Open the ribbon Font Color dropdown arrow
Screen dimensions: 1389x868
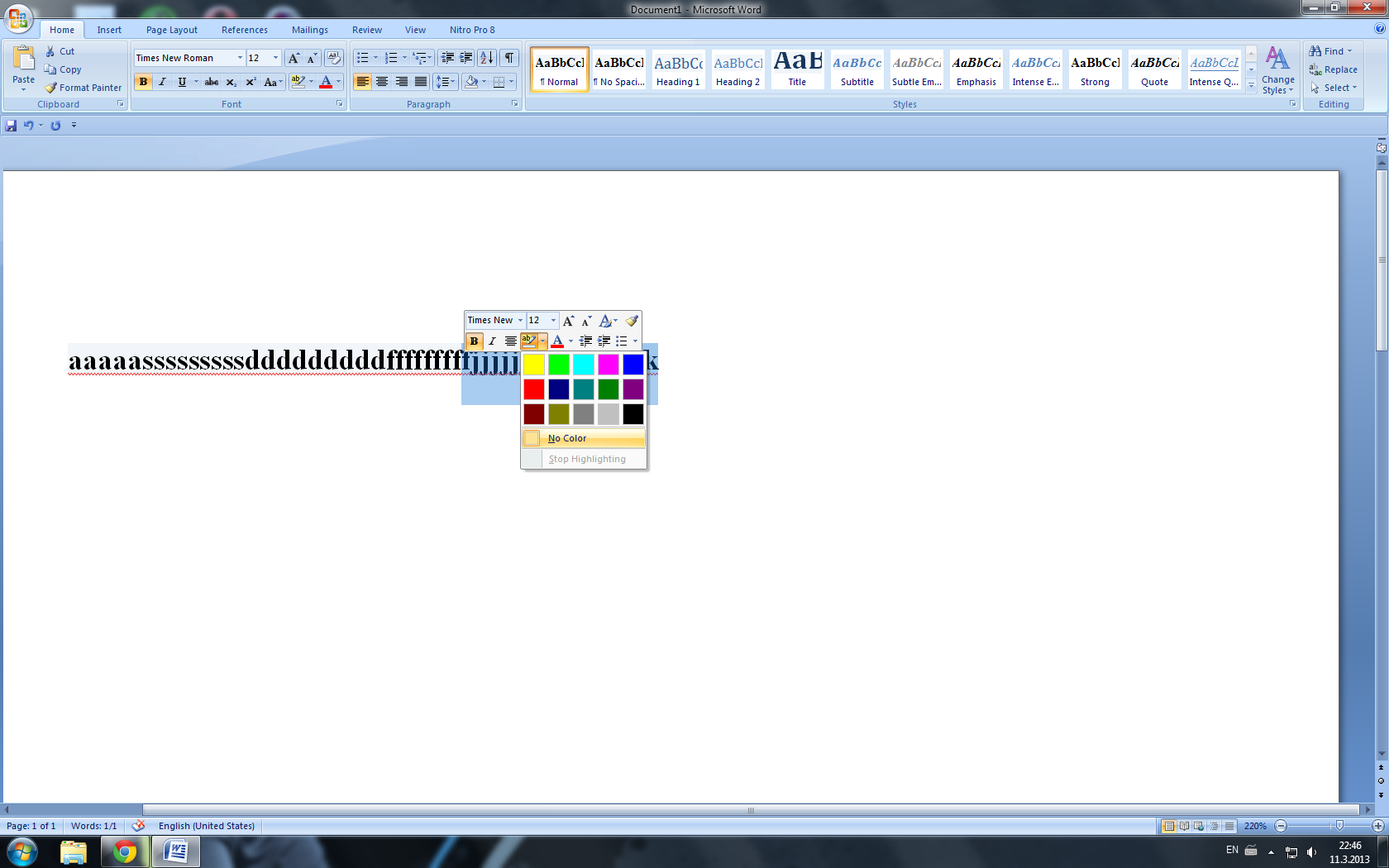(x=338, y=82)
